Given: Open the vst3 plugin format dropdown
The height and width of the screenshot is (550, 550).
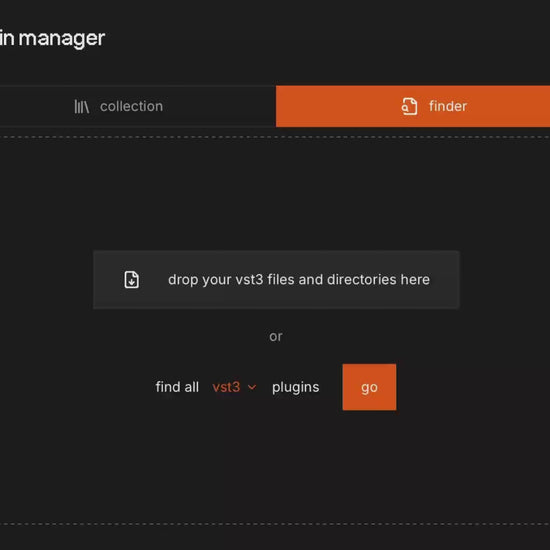Looking at the screenshot, I should [234, 387].
